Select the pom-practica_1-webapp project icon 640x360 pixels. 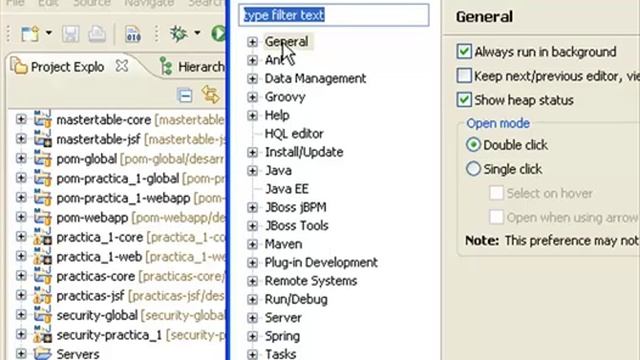(42, 198)
